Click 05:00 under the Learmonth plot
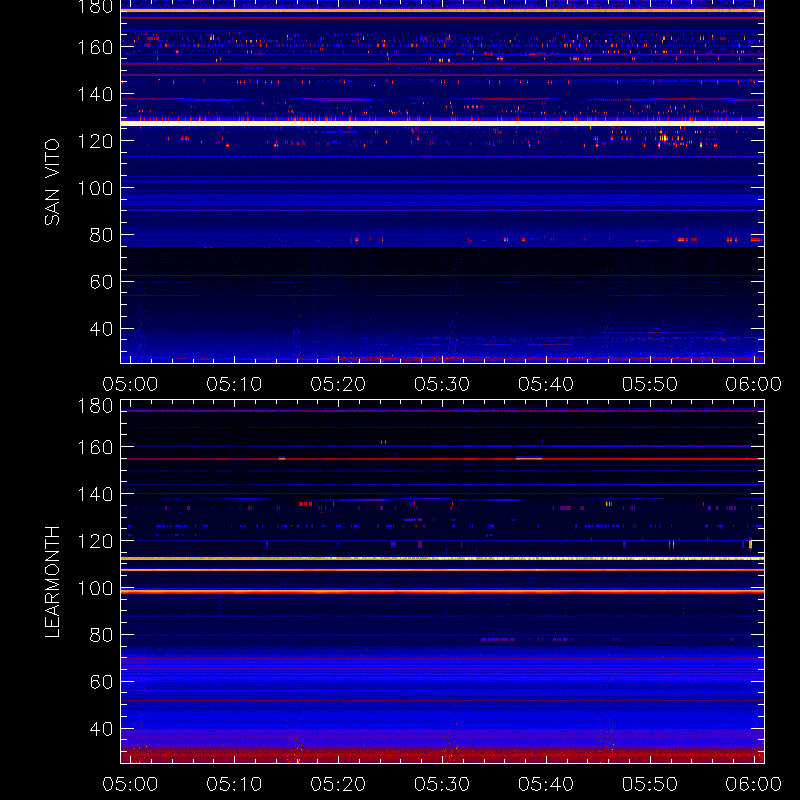The height and width of the screenshot is (800, 800). click(x=130, y=784)
